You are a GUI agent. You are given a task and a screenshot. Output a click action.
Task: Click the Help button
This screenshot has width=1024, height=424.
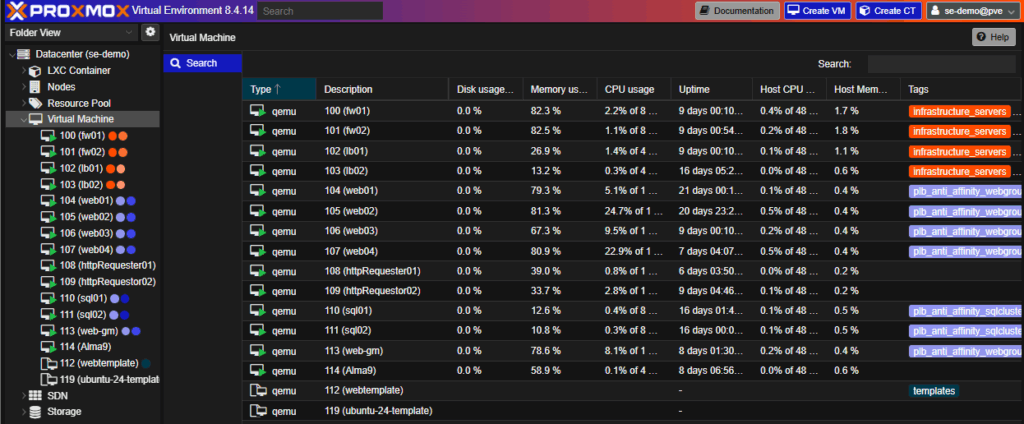pos(994,37)
